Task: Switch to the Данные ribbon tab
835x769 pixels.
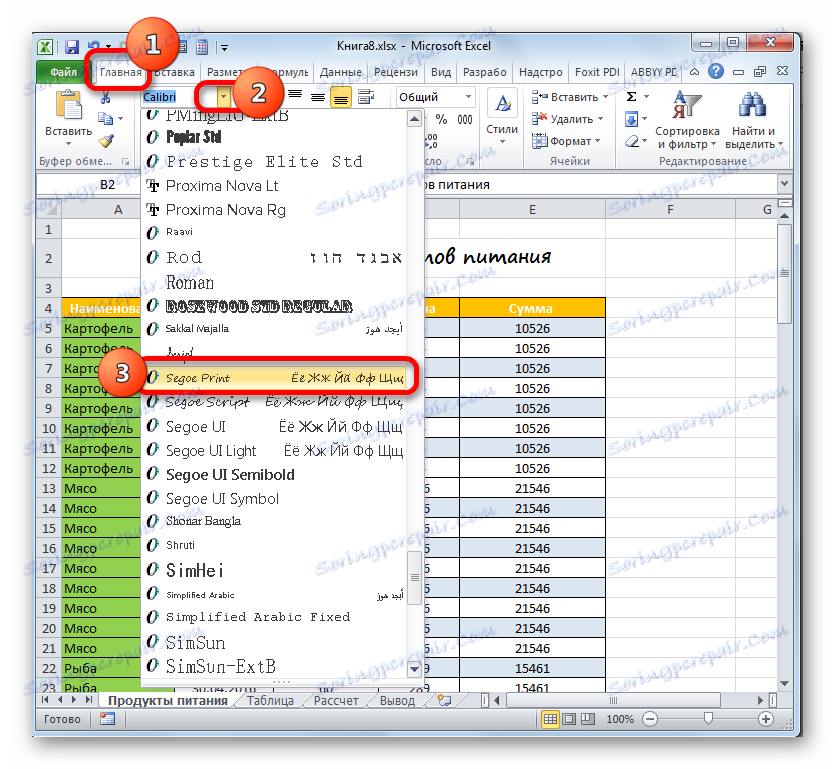Action: (x=341, y=72)
